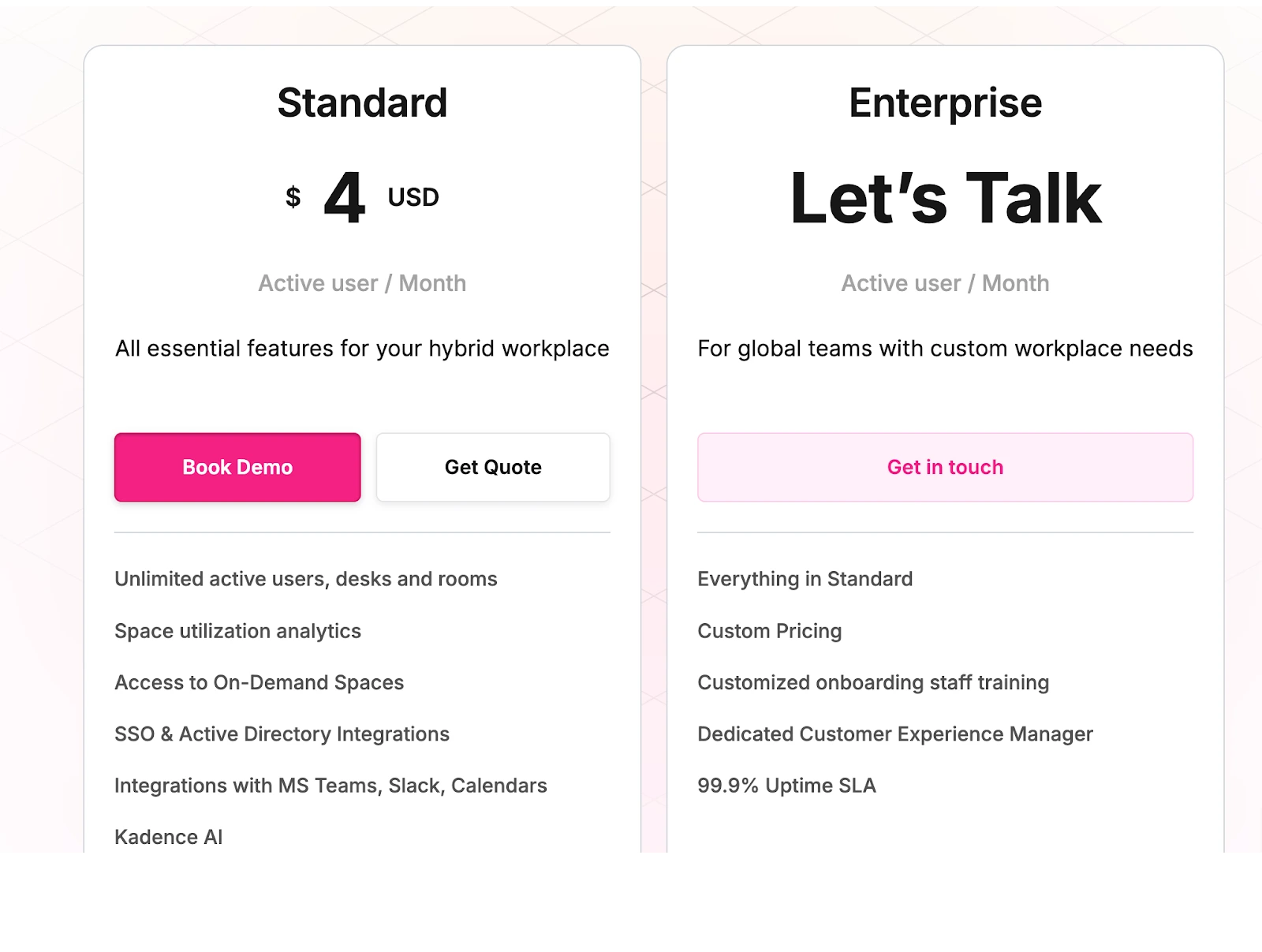Click Integrations with MS Teams, Slack, Calendars
The image size is (1262, 952).
(330, 786)
